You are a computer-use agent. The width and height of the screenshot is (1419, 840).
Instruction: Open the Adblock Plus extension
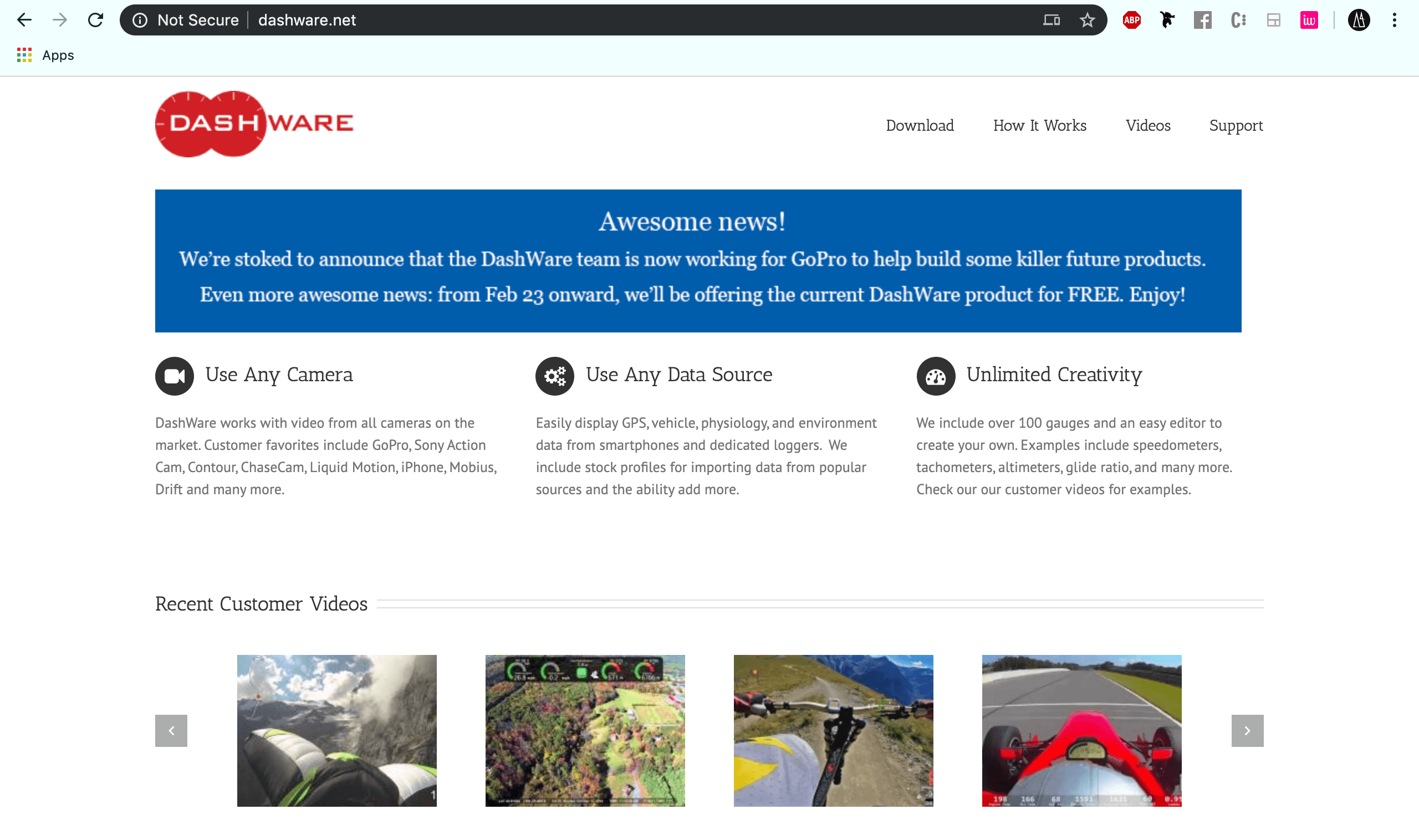click(1131, 20)
